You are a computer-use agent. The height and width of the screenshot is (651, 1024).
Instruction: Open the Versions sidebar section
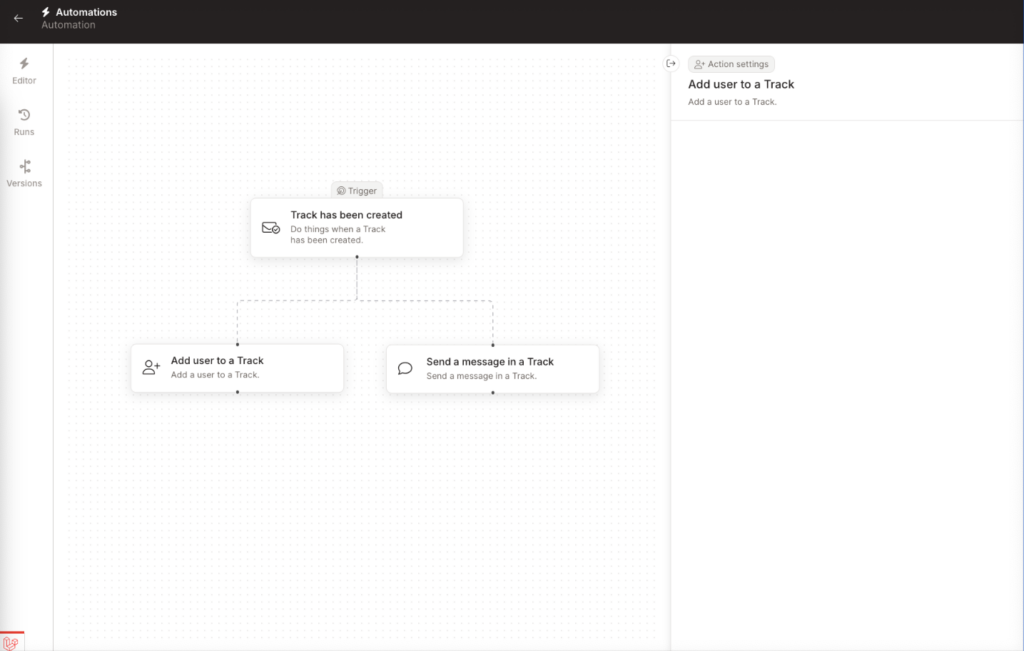pyautogui.click(x=24, y=174)
